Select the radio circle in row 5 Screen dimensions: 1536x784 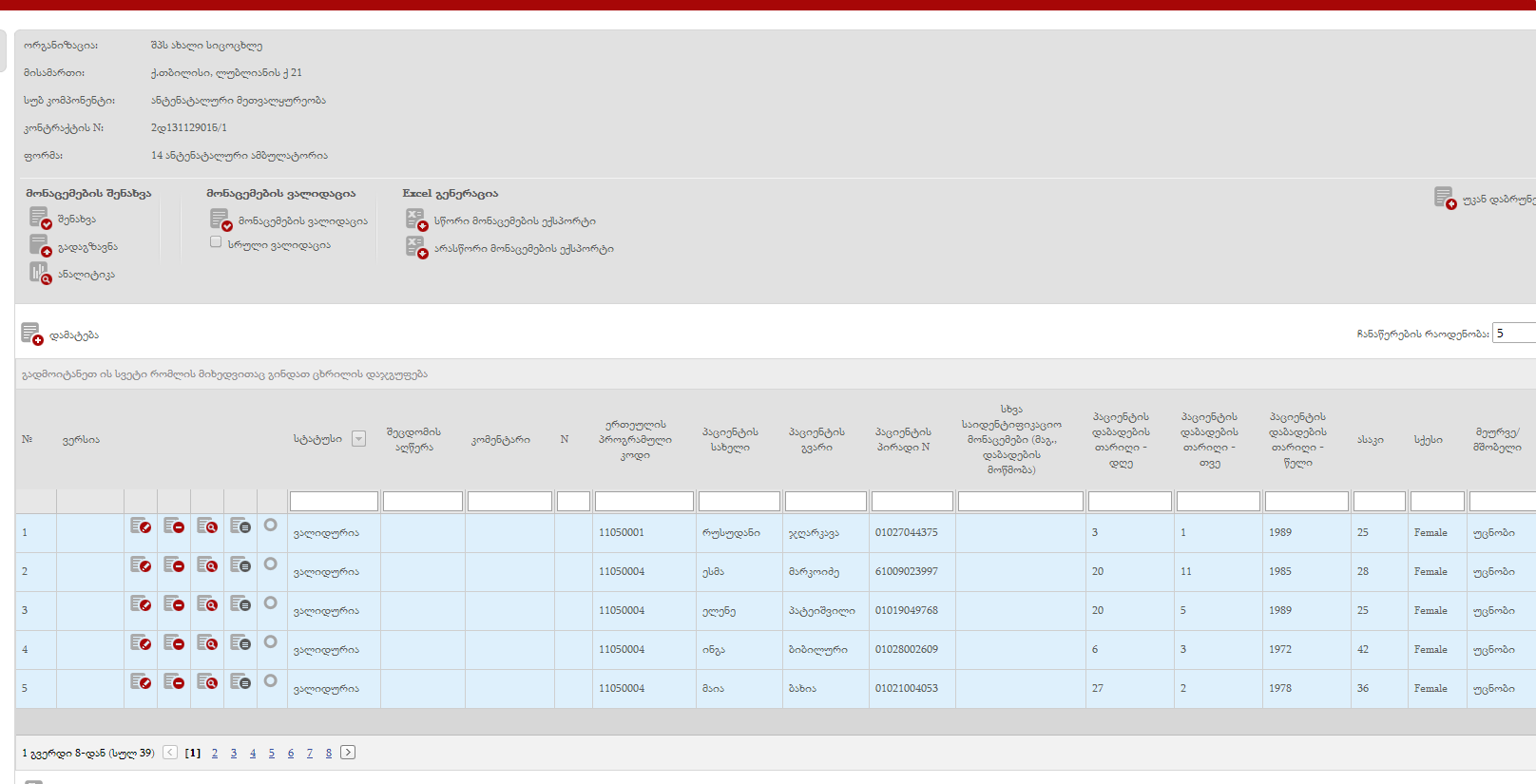pyautogui.click(x=271, y=681)
